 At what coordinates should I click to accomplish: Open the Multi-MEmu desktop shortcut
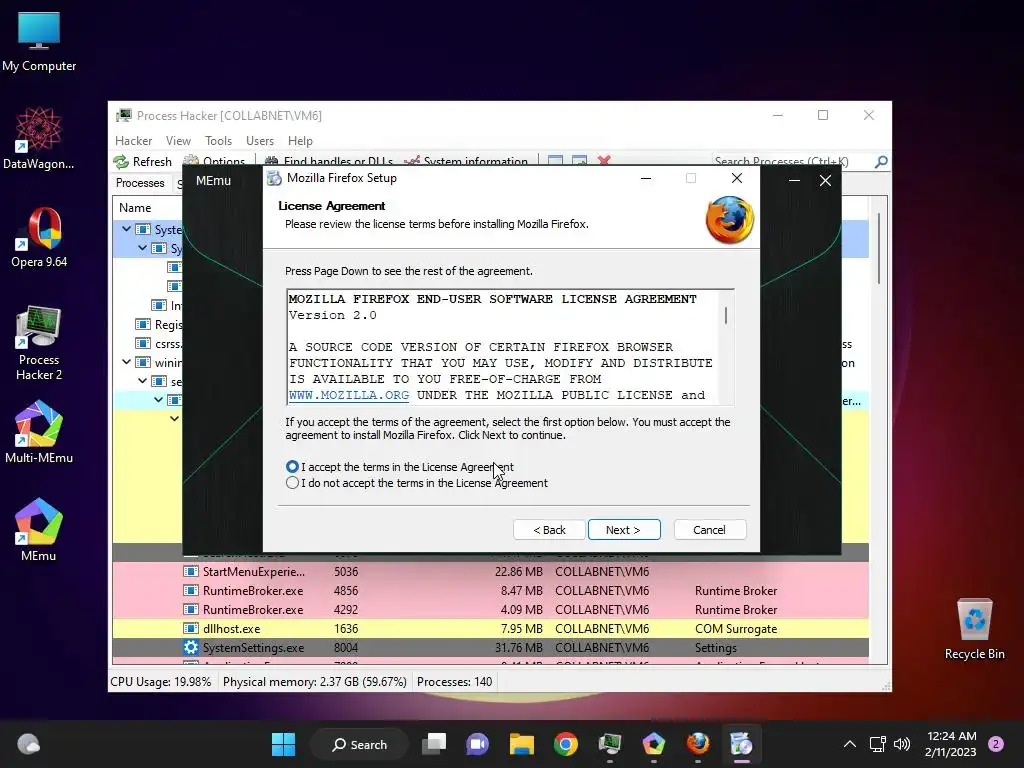click(x=39, y=432)
